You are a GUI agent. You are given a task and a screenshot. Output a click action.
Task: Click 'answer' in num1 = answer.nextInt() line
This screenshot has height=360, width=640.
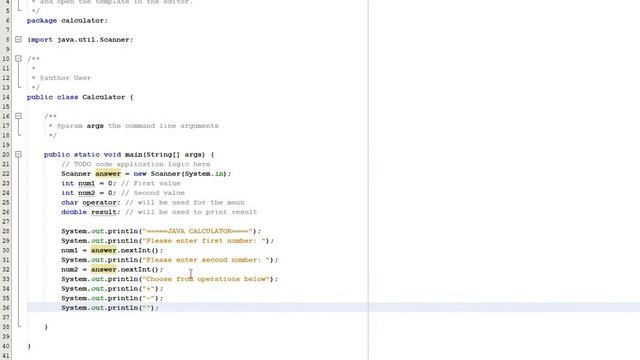pyautogui.click(x=104, y=250)
